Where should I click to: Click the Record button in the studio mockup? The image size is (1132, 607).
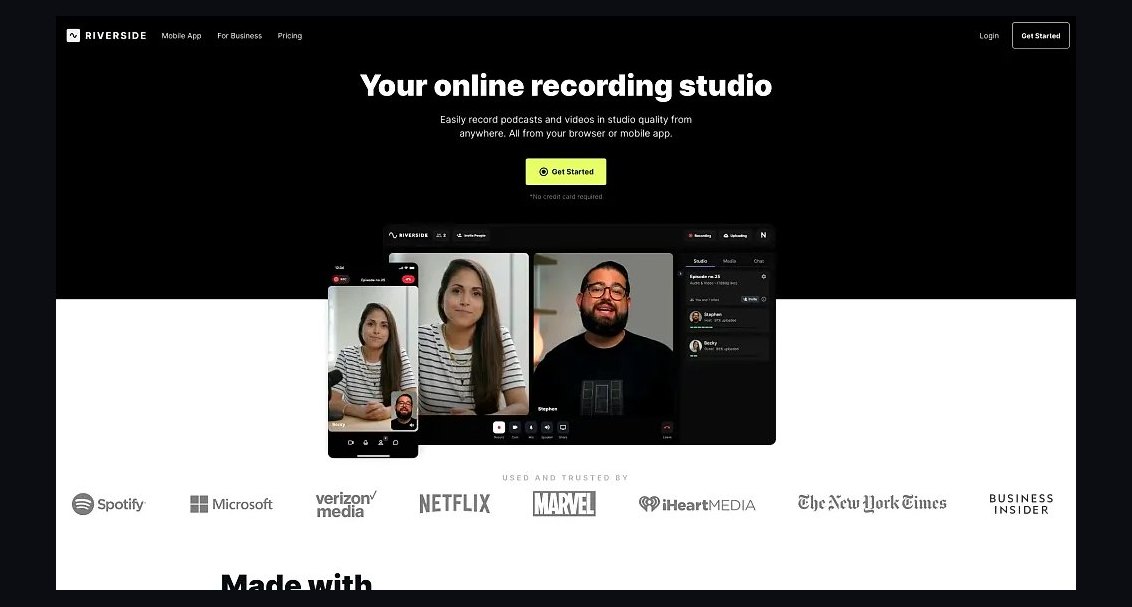tap(499, 427)
